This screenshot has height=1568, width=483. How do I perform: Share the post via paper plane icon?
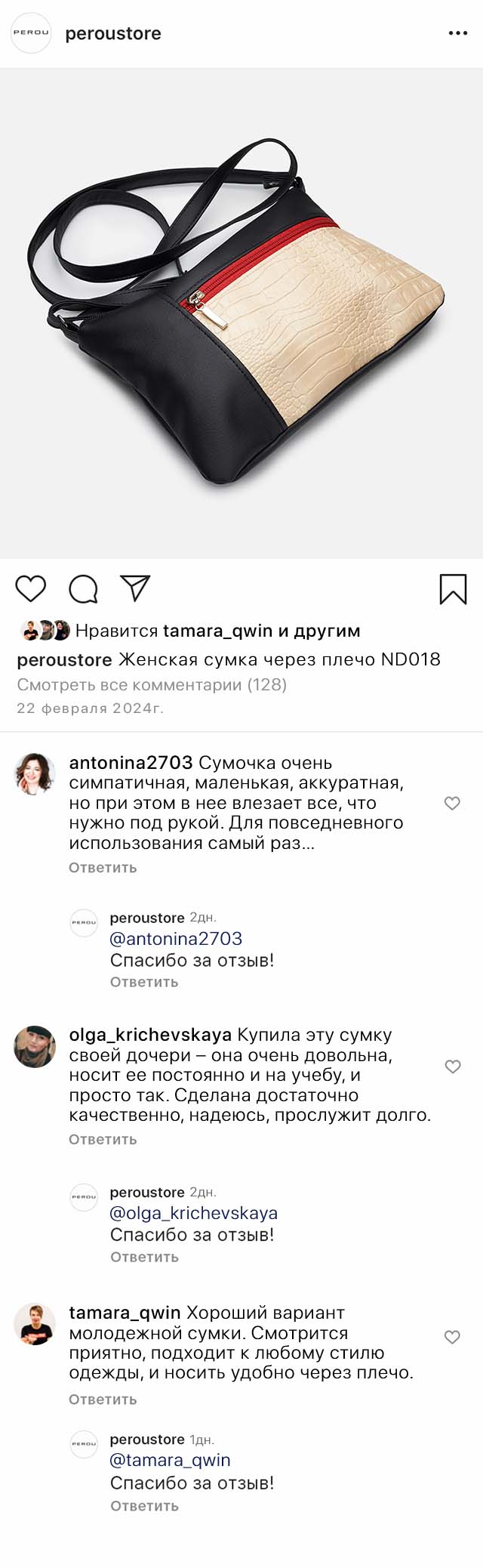coord(136,588)
